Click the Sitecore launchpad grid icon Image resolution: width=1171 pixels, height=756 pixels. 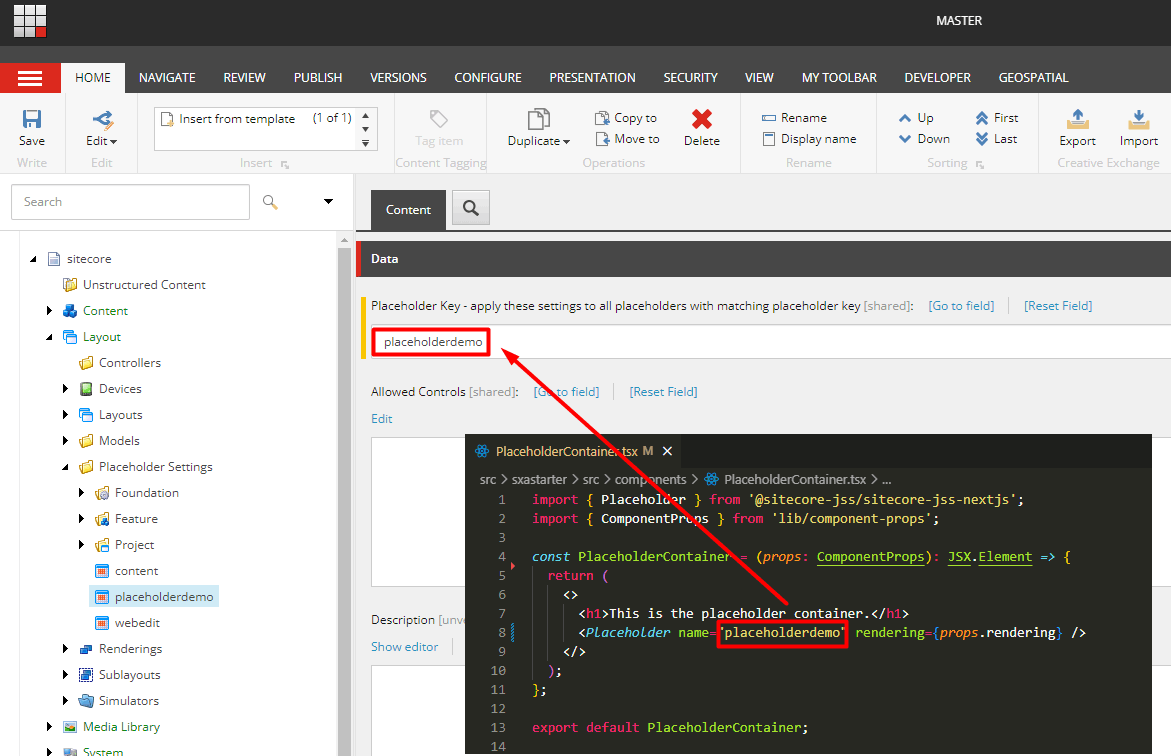click(x=30, y=21)
